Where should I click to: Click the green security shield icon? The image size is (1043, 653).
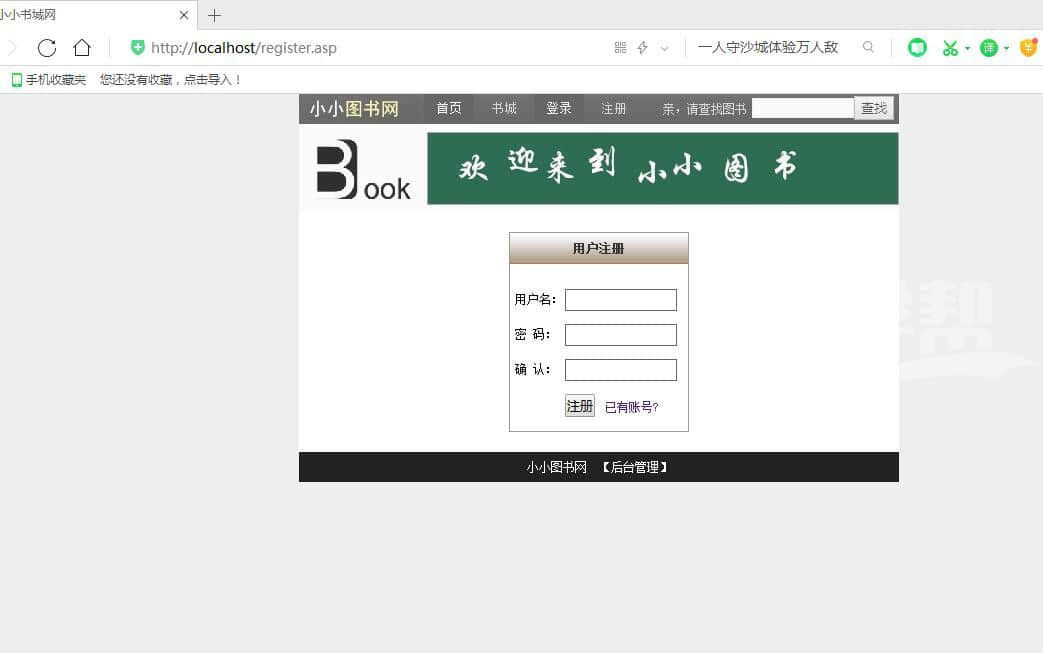[x=138, y=48]
